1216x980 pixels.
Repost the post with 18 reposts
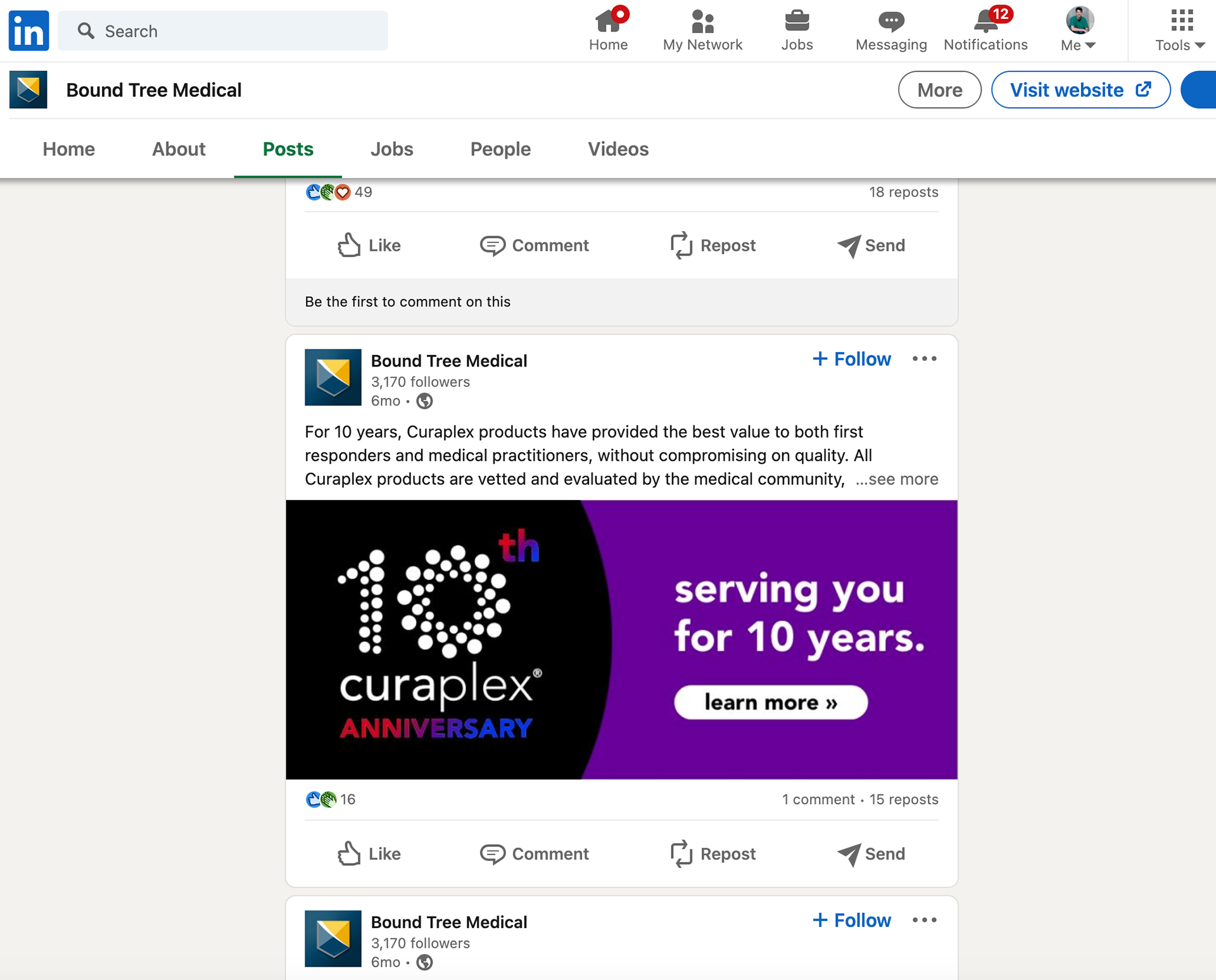tap(712, 246)
